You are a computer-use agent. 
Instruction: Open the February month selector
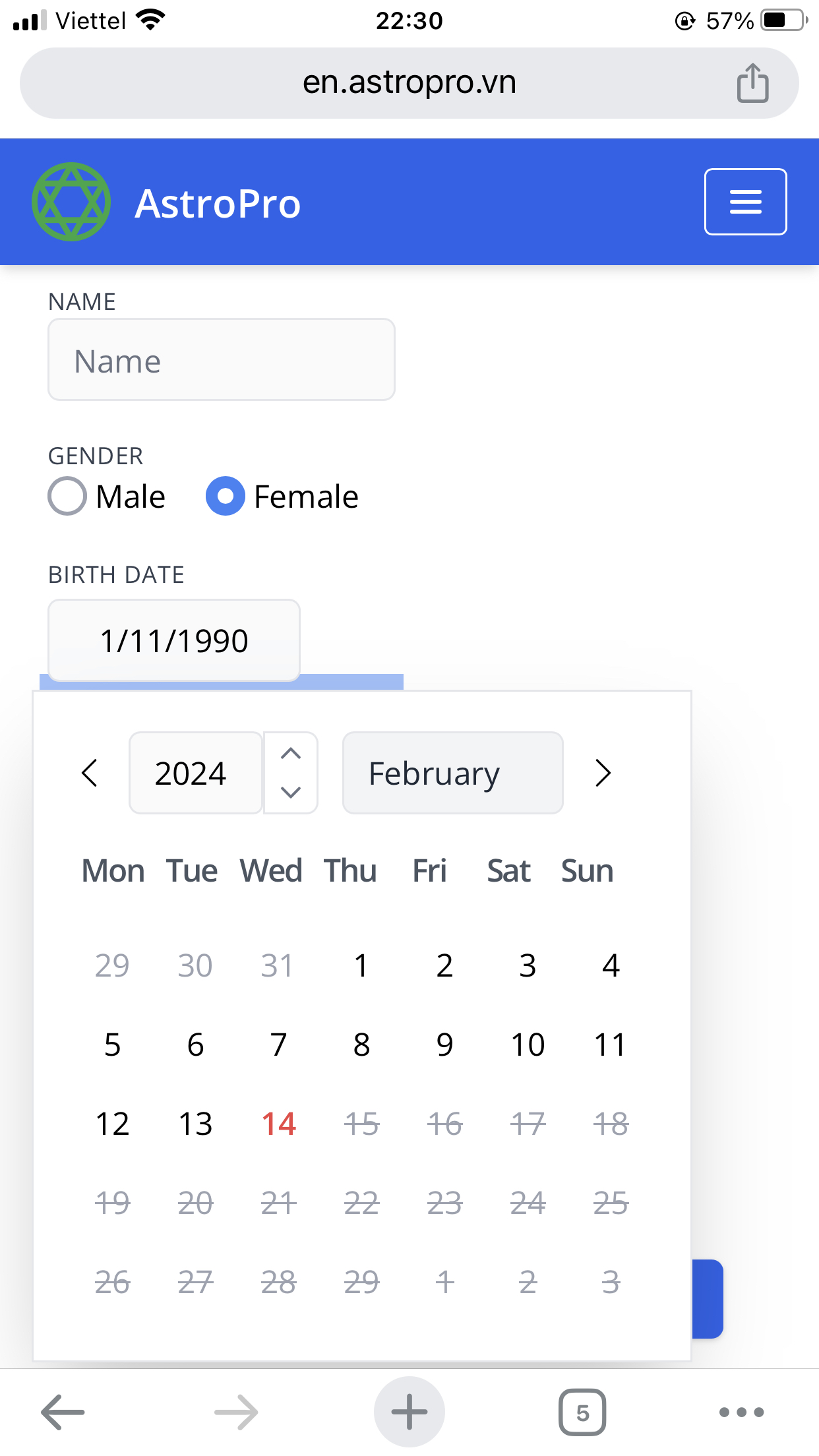click(x=452, y=772)
